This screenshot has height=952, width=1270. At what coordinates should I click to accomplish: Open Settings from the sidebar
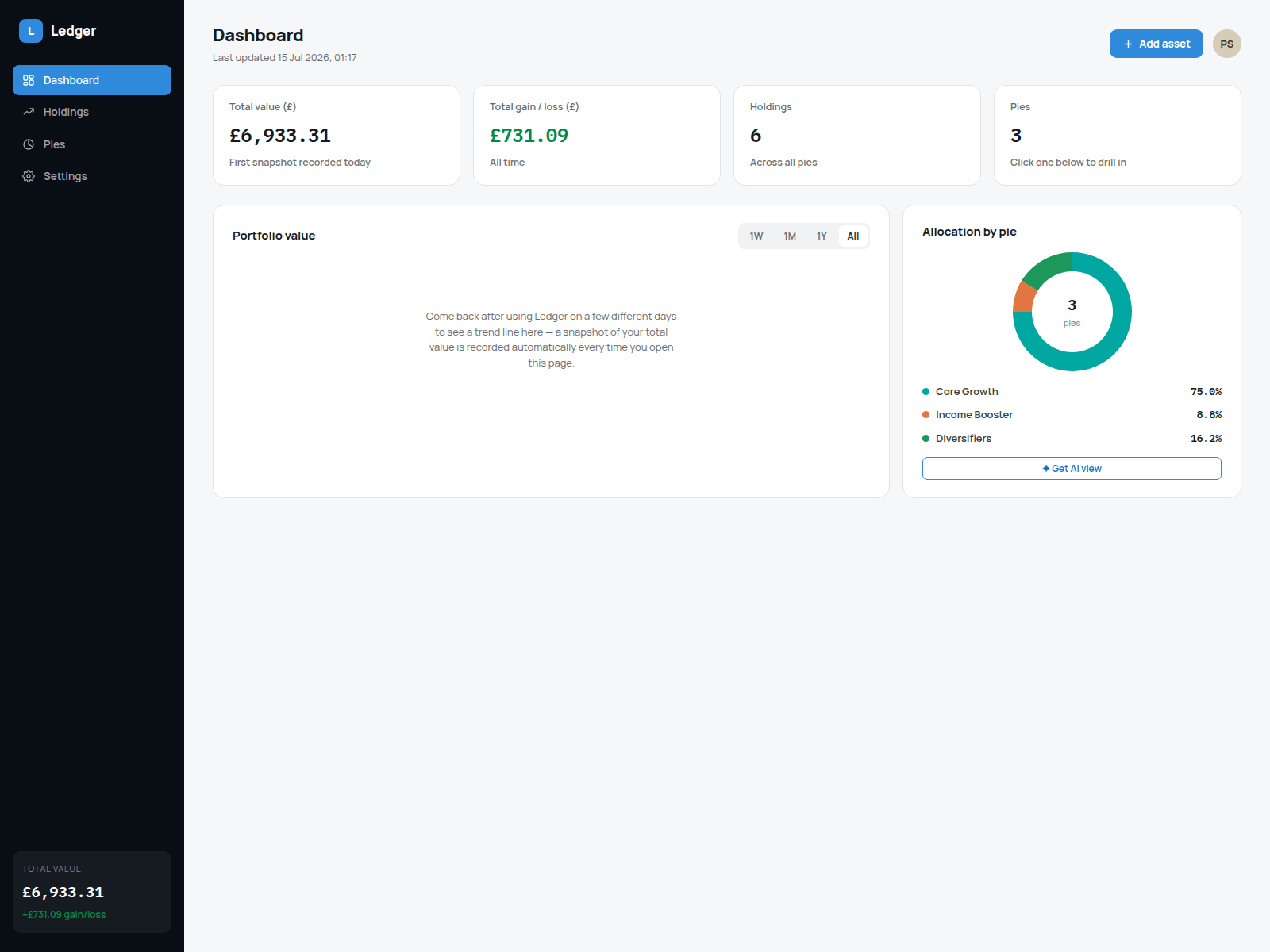pos(92,176)
